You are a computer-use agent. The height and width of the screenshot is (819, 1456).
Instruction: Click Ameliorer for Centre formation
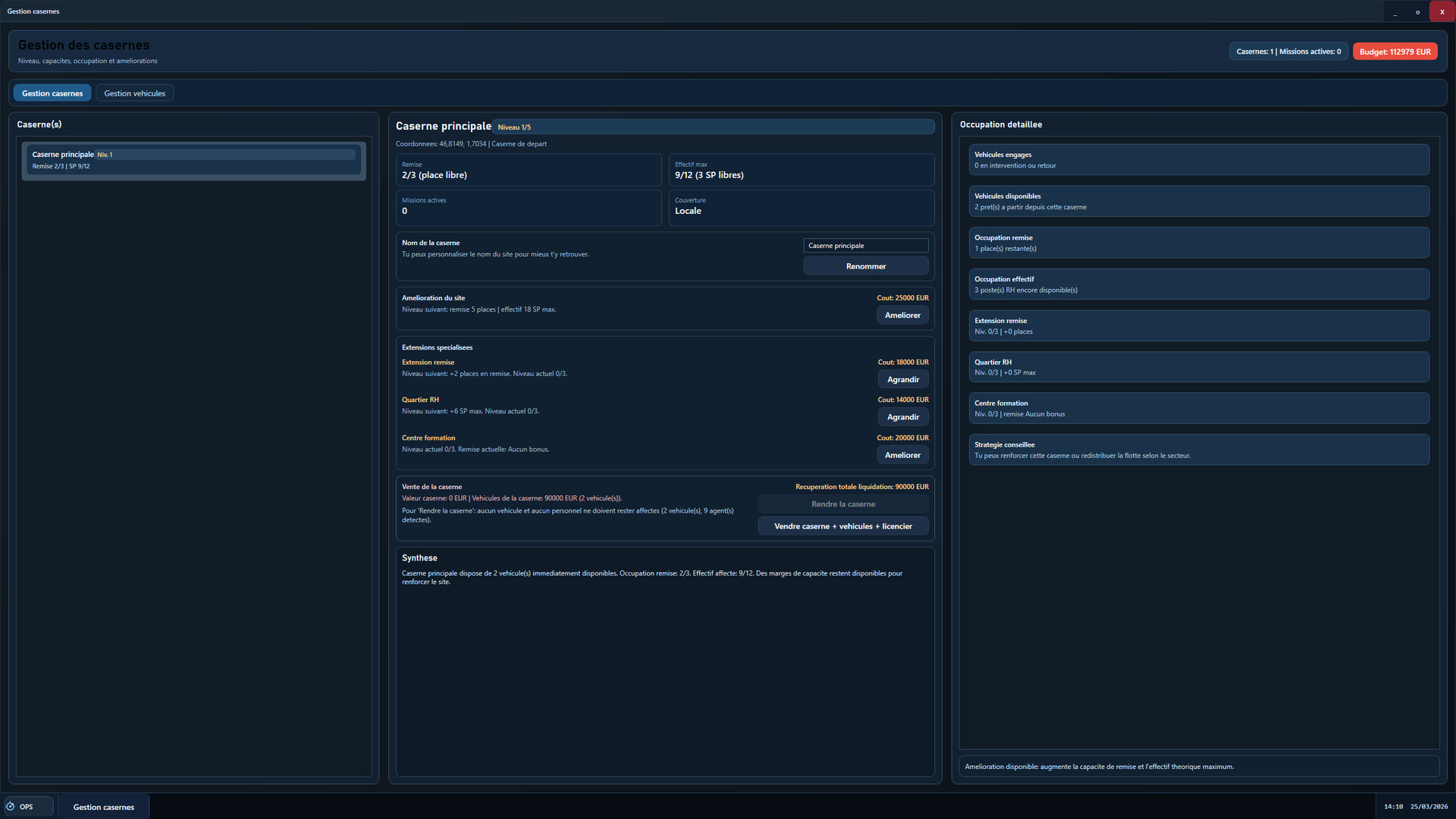tap(902, 454)
